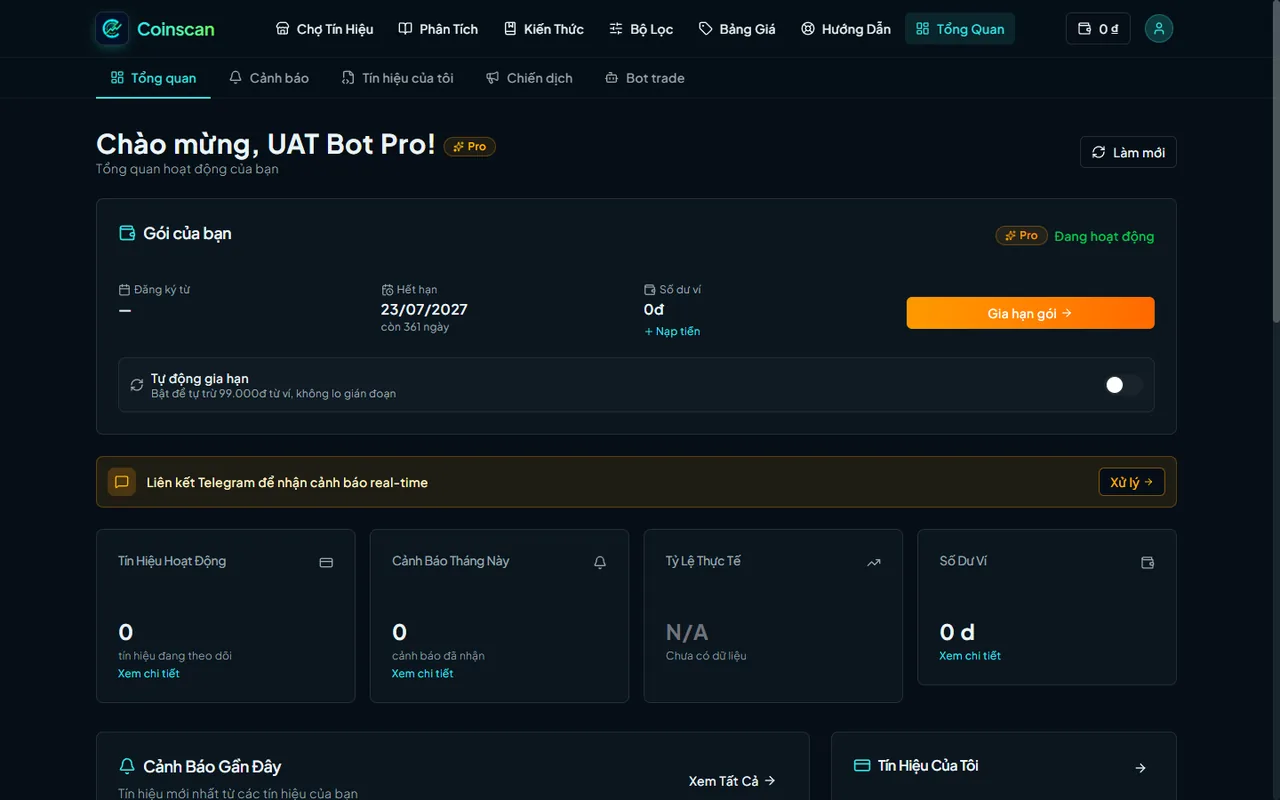Click trend icon in Tỷ Lệ Thực Tế card

(x=874, y=563)
